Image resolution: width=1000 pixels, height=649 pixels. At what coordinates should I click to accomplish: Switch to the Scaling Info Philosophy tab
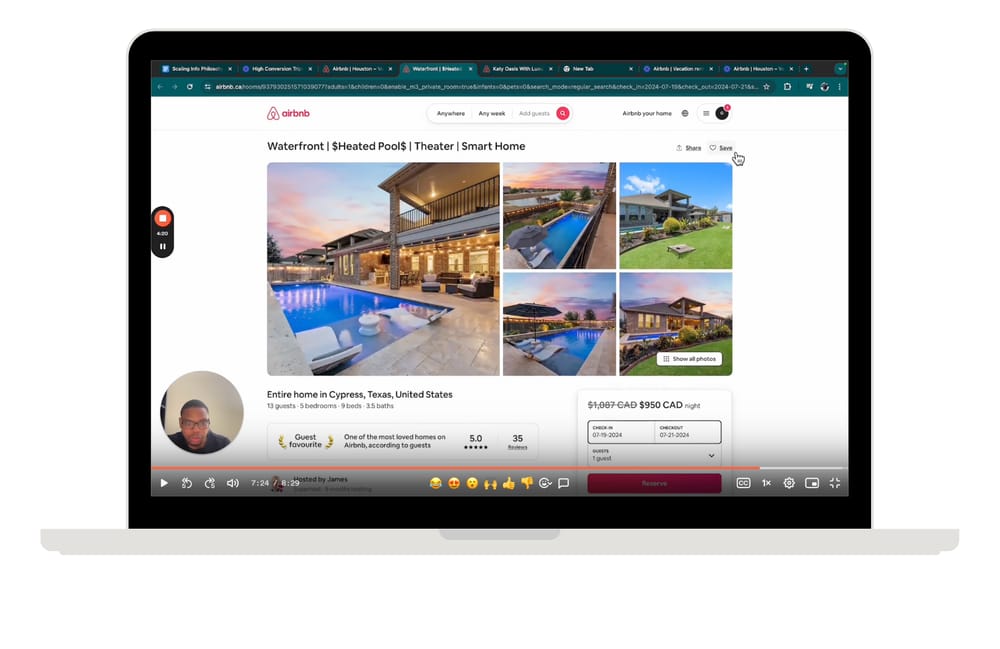[x=196, y=69]
